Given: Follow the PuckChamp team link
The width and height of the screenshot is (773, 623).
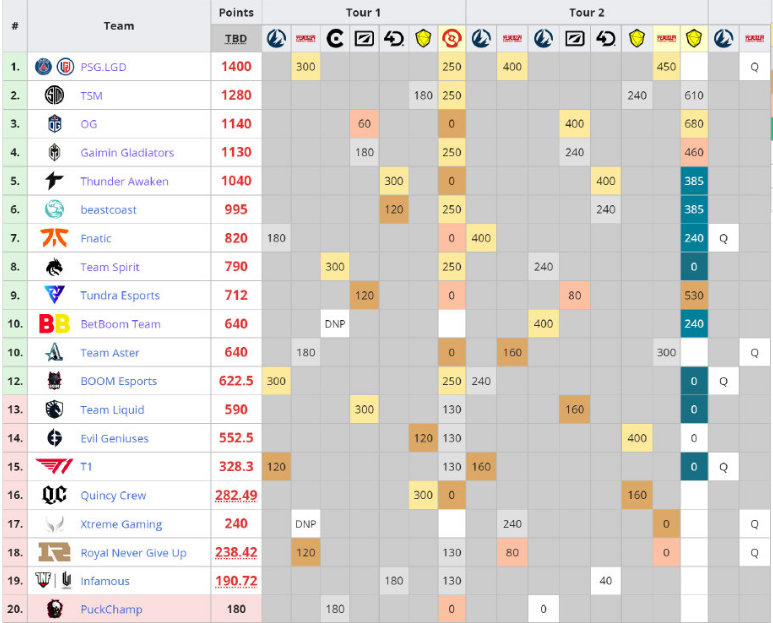Looking at the screenshot, I should click(111, 610).
